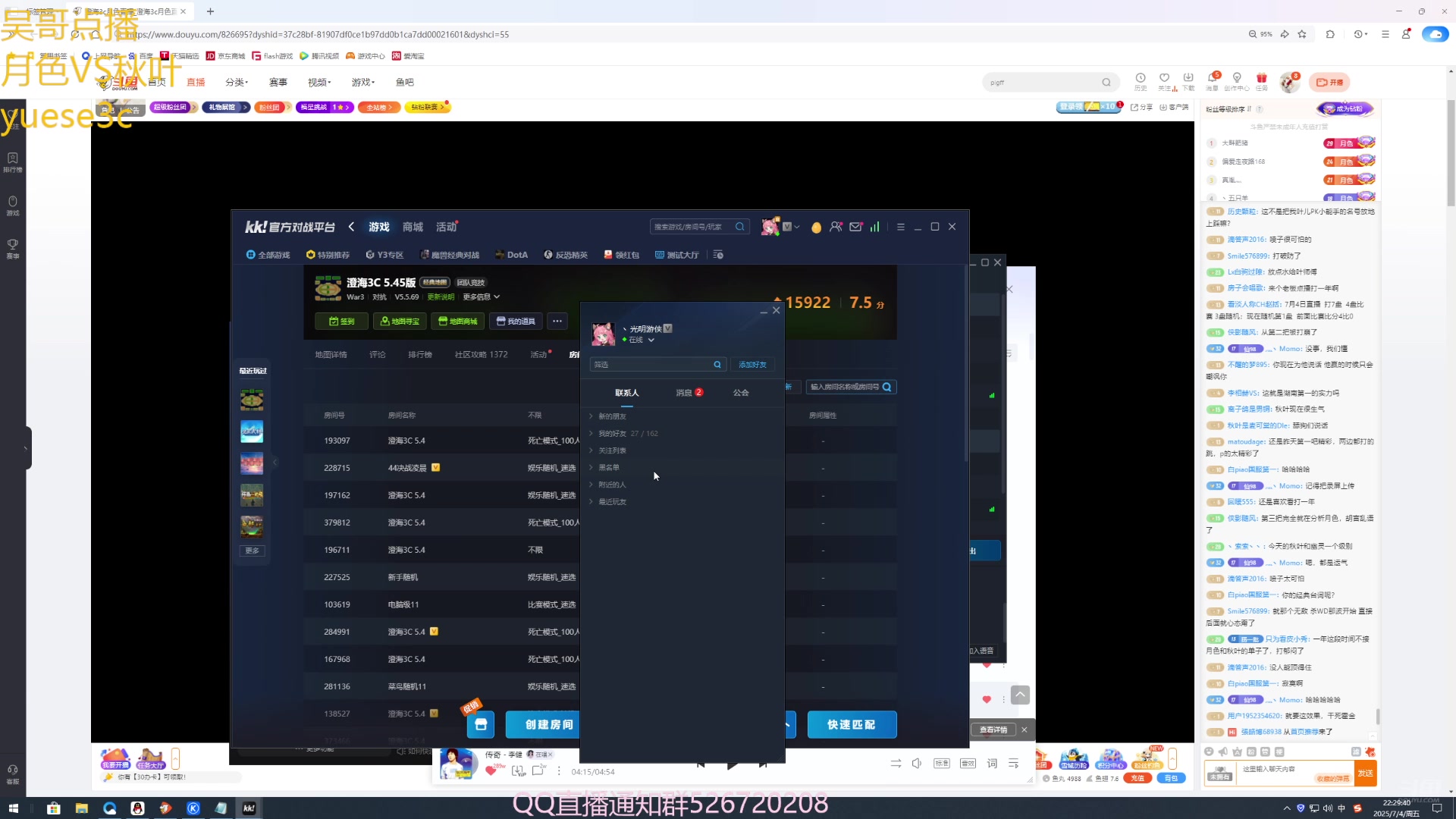Click the 分享 share icon
Screen dimensions: 1456x819
(1141, 108)
